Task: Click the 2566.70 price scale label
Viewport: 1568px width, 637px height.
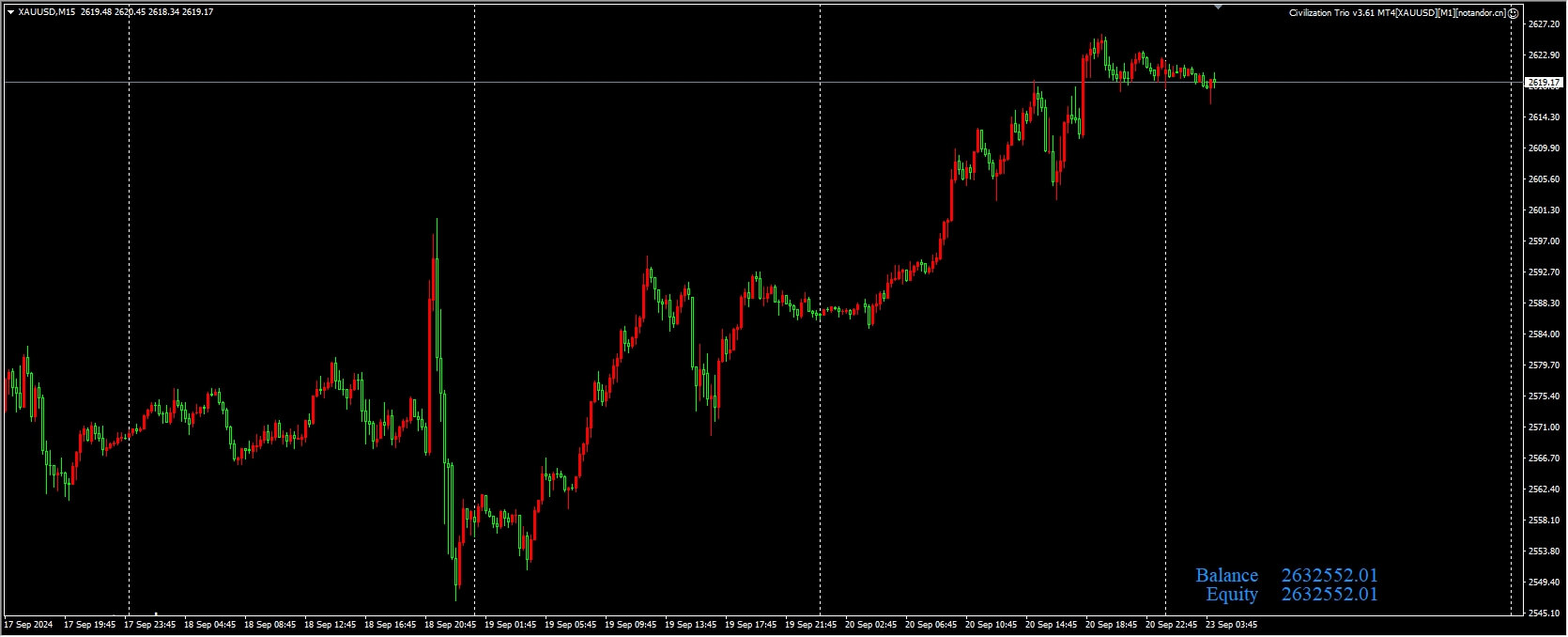Action: pos(1543,458)
